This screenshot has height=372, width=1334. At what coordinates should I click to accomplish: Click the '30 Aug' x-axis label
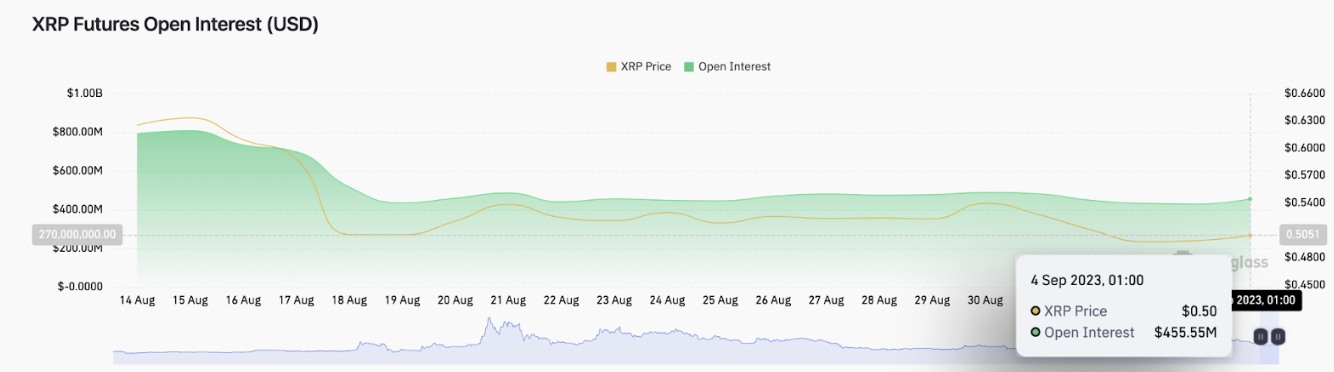(985, 300)
